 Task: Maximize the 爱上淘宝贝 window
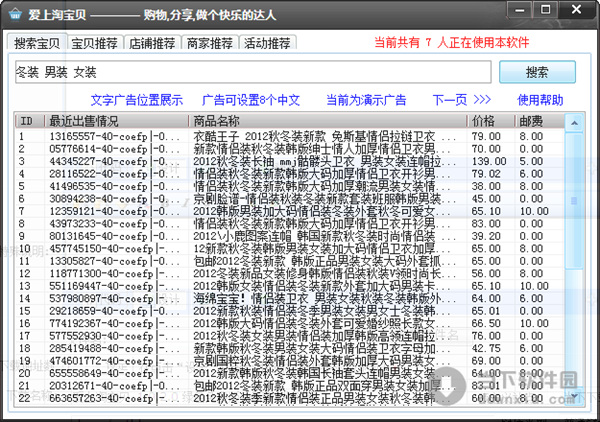[545, 10]
